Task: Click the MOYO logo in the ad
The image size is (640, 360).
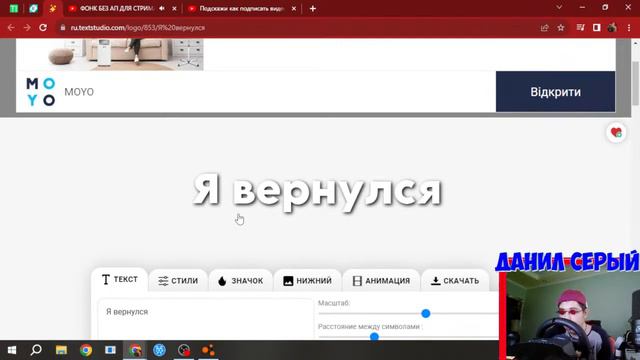Action: click(40, 92)
